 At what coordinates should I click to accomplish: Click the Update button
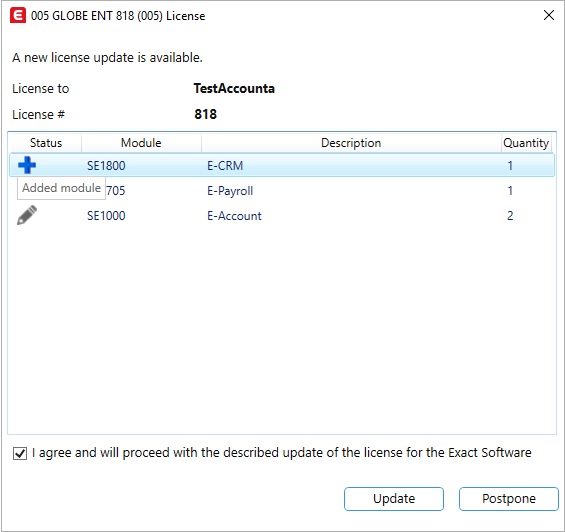(x=393, y=499)
